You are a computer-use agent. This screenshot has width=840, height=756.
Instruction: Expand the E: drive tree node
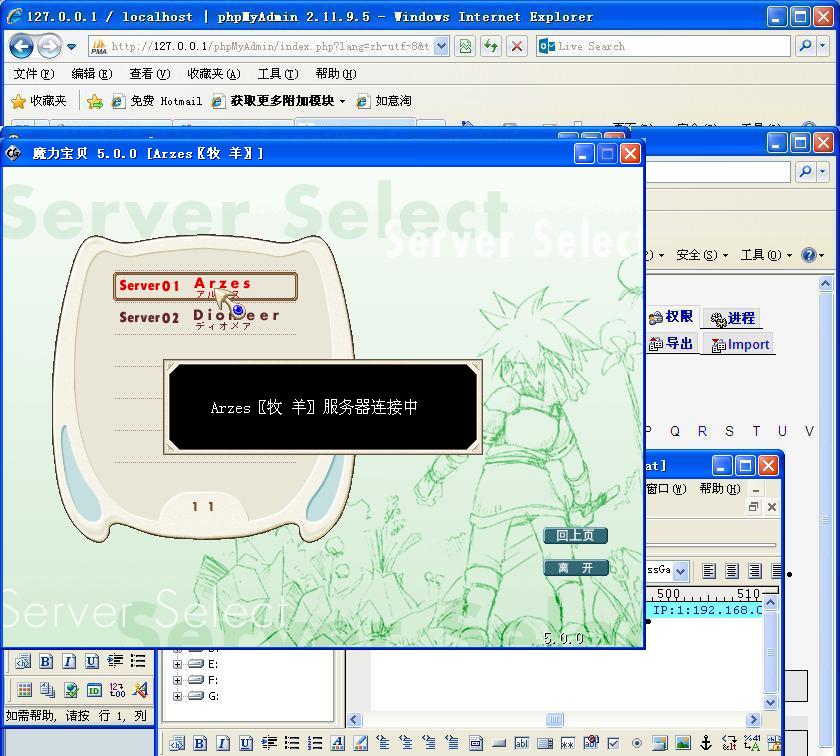click(x=177, y=664)
